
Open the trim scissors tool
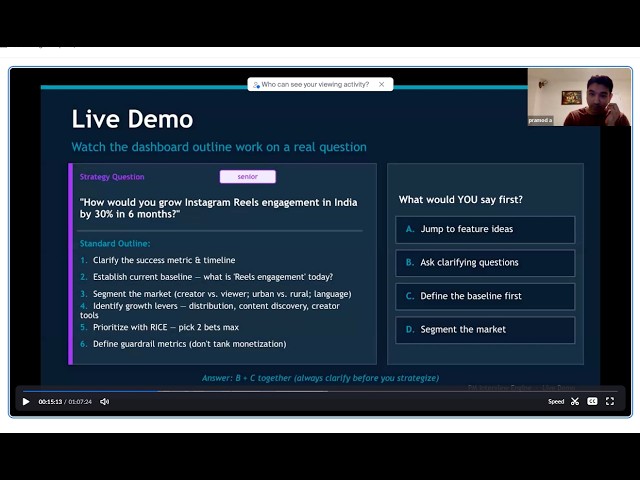tap(575, 402)
